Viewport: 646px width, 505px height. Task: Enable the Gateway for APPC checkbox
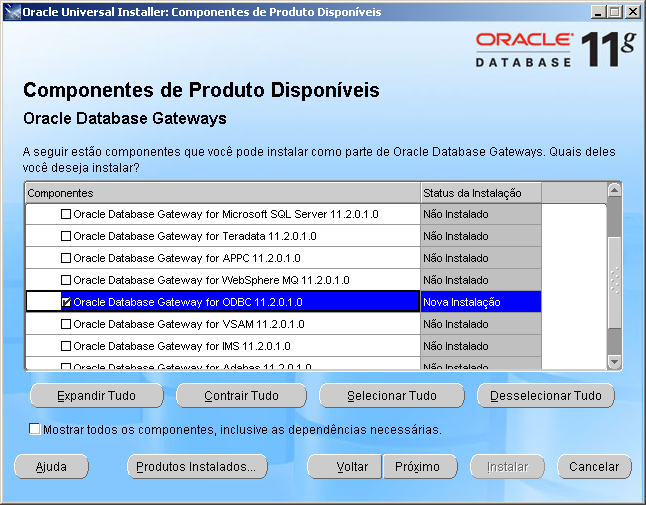(66, 258)
